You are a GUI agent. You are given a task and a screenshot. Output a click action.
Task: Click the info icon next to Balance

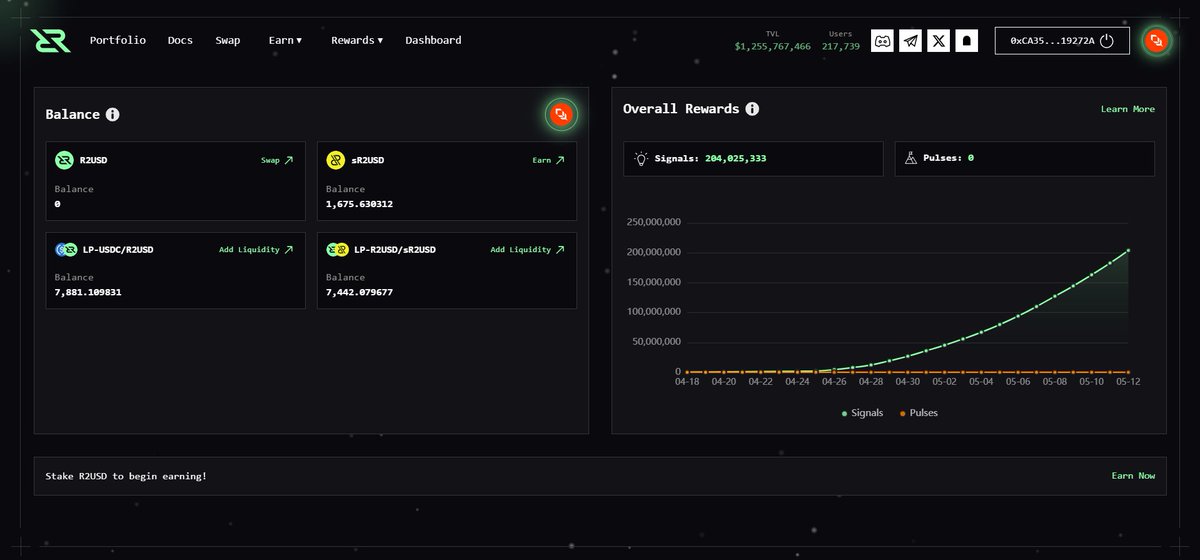pyautogui.click(x=113, y=115)
